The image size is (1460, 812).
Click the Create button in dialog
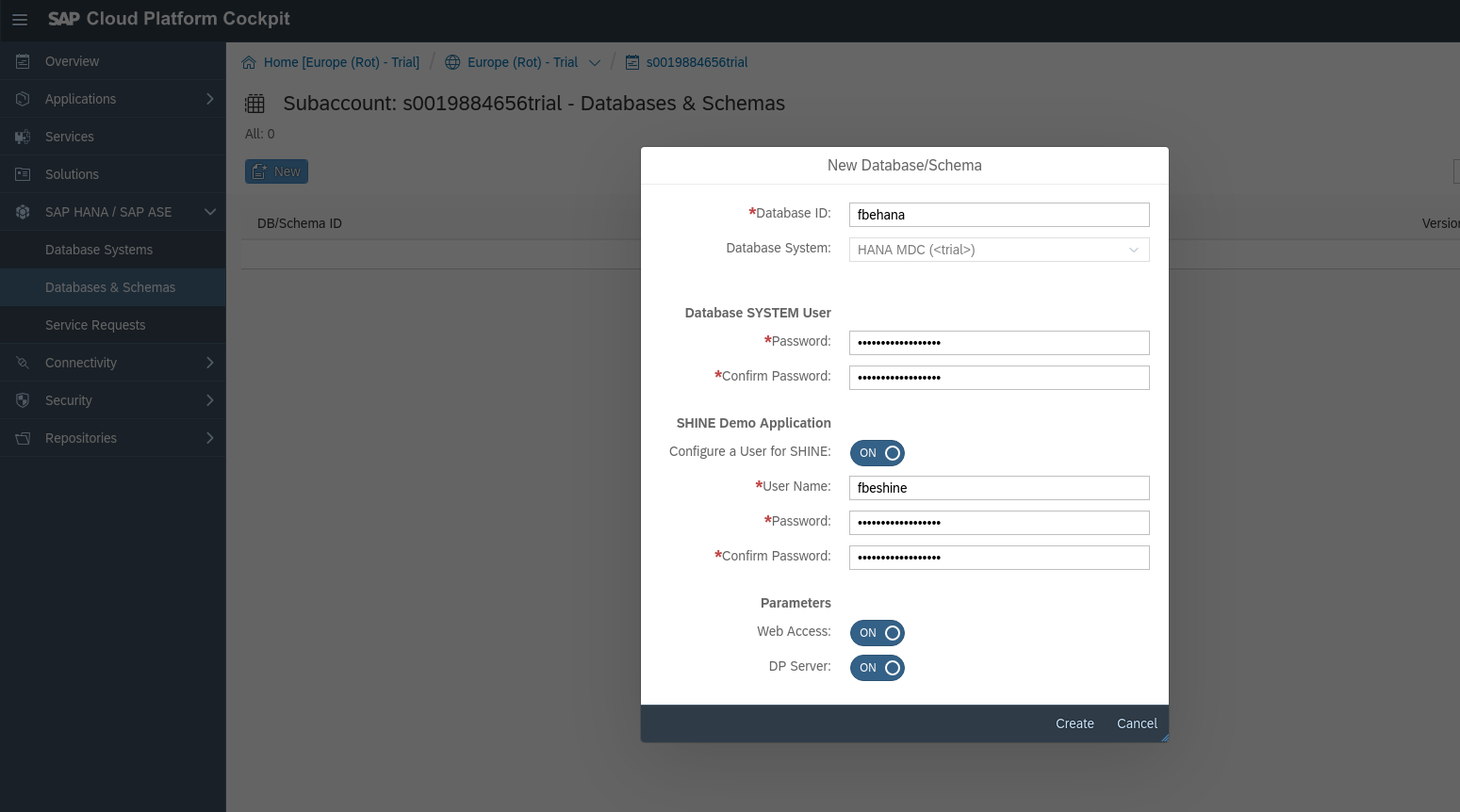(1074, 723)
